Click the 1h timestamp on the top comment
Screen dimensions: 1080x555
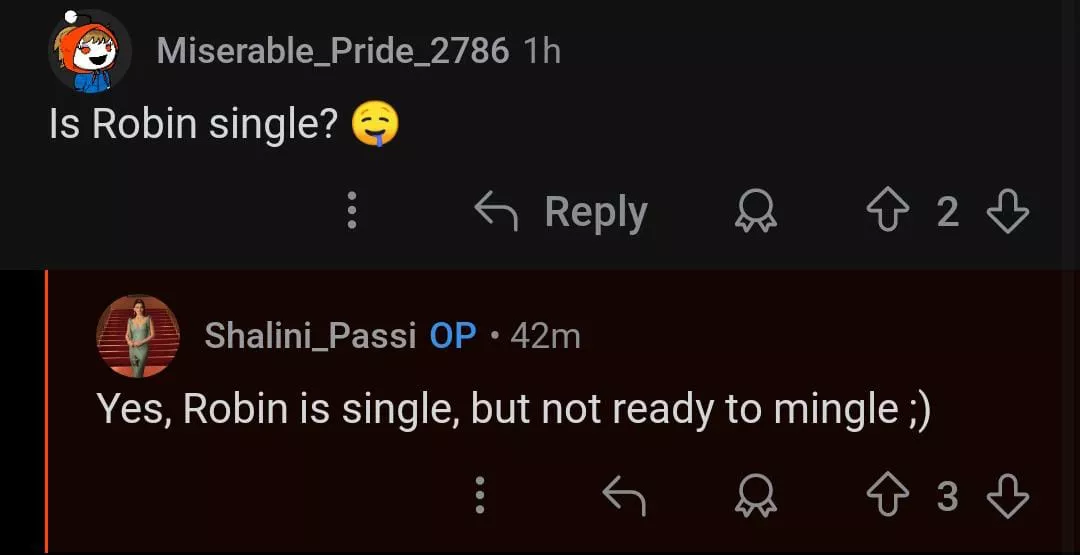(x=542, y=51)
